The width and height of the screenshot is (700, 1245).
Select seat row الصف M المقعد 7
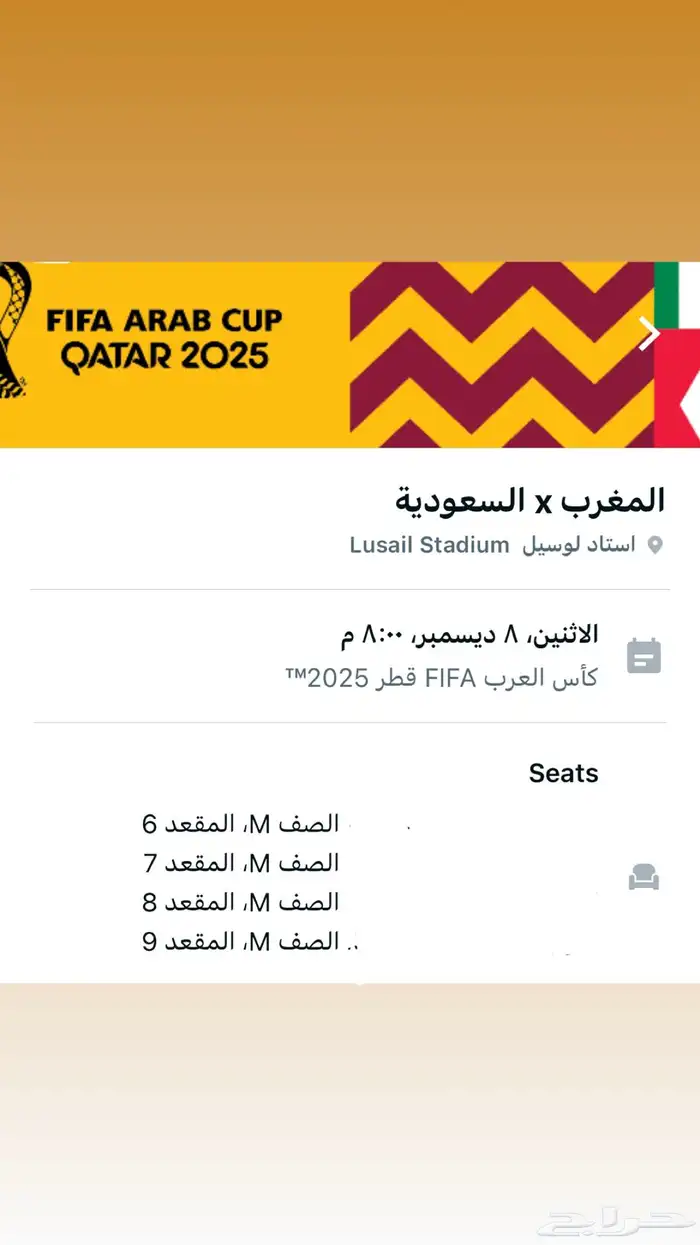tap(240, 861)
